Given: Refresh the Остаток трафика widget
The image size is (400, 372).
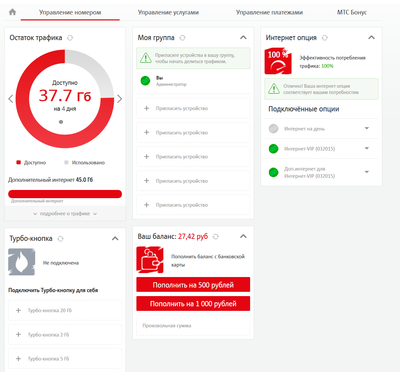Looking at the screenshot, I should (x=70, y=38).
